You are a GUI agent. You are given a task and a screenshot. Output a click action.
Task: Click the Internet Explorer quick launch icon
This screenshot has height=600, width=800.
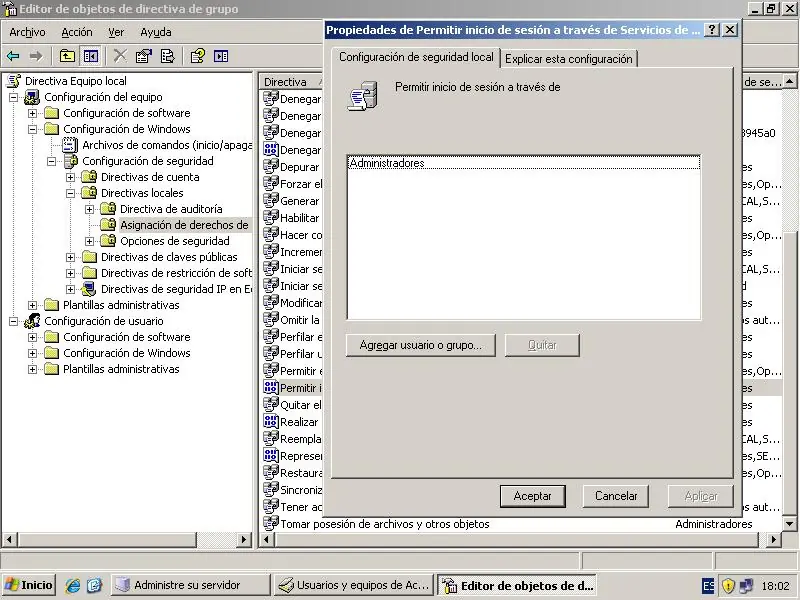(73, 585)
